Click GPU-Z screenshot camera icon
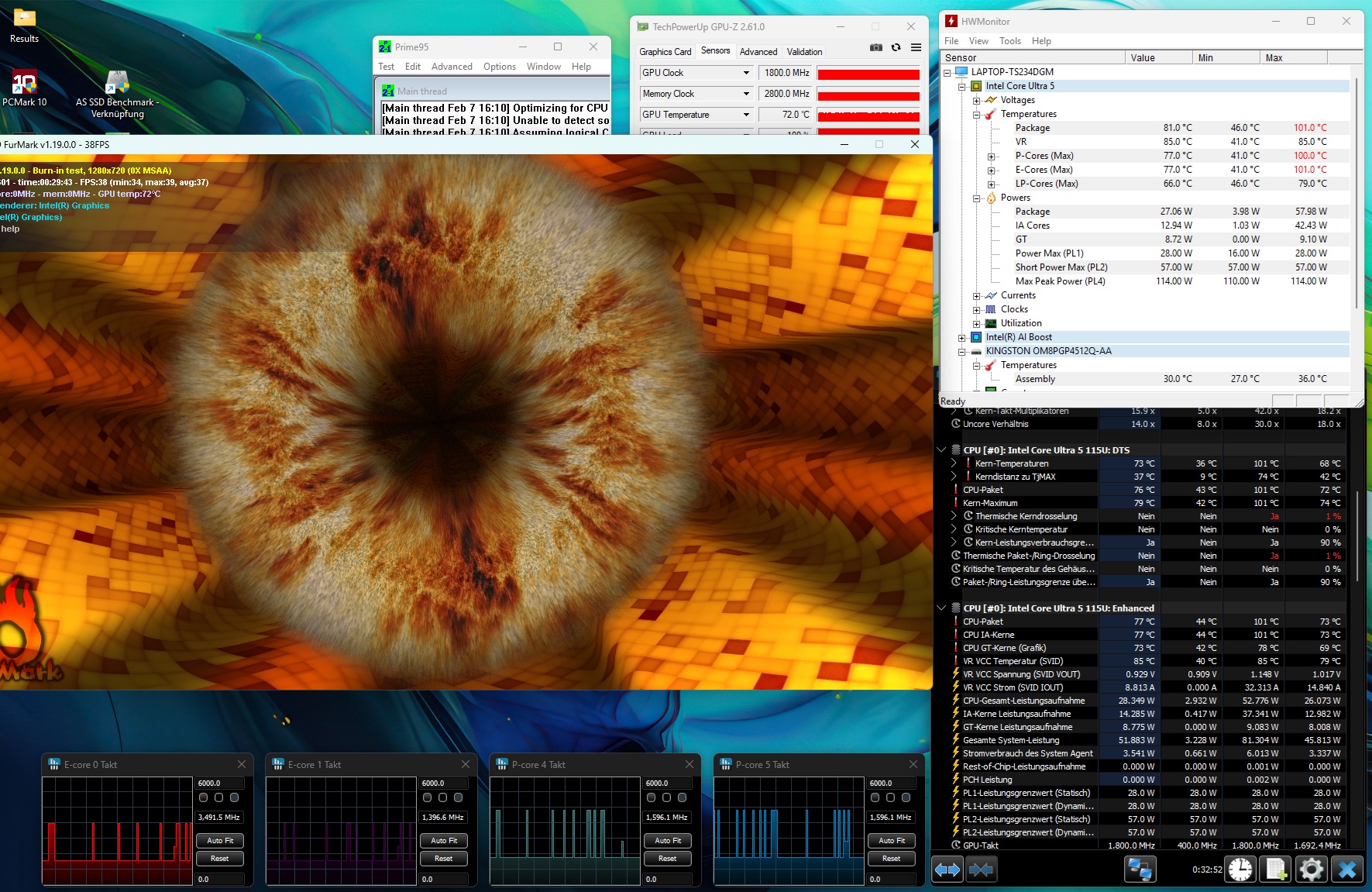 (875, 48)
